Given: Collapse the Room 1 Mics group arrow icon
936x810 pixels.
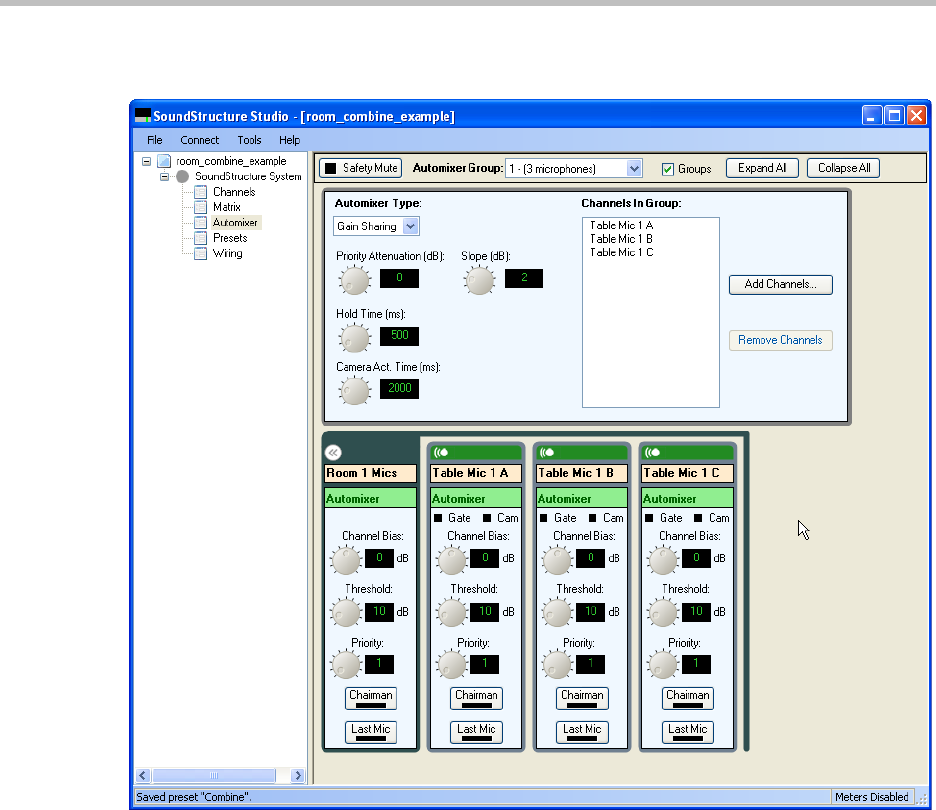Looking at the screenshot, I should click(x=334, y=453).
